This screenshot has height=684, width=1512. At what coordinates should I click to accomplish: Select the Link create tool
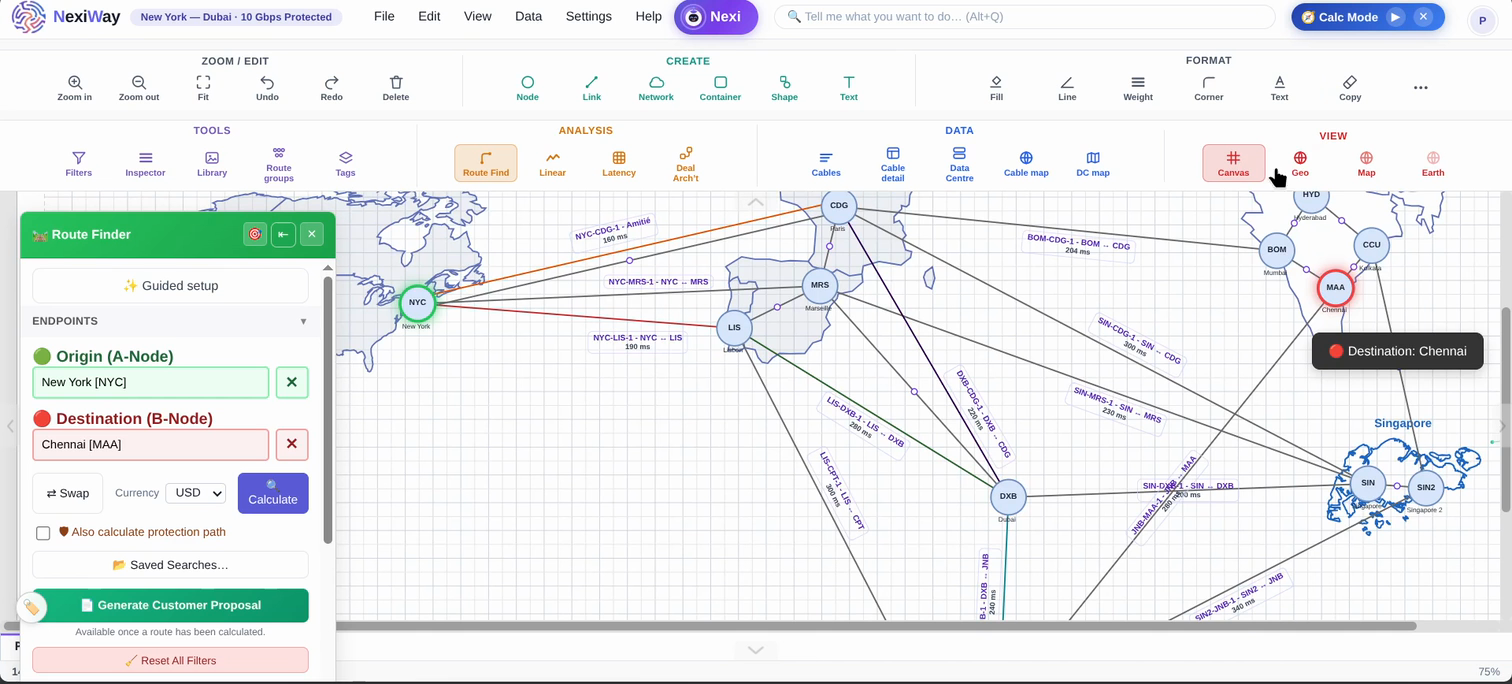click(x=592, y=88)
